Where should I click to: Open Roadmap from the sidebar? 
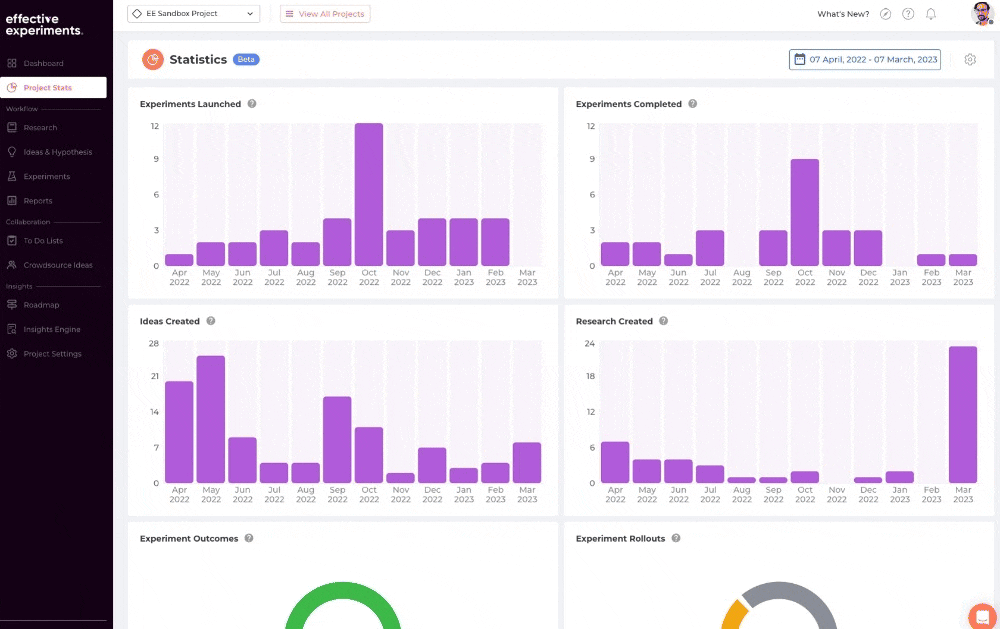pos(41,305)
